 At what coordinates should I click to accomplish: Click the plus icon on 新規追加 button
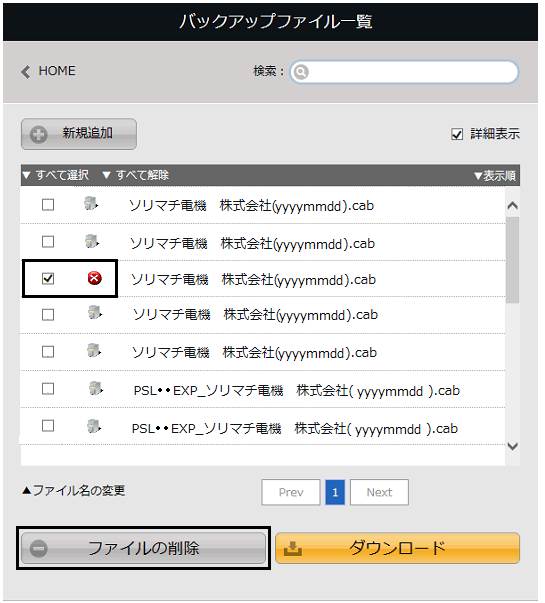[x=39, y=134]
